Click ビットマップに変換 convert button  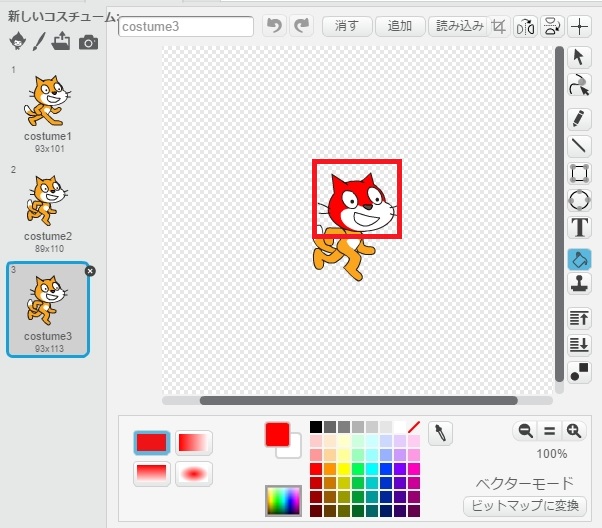point(525,506)
